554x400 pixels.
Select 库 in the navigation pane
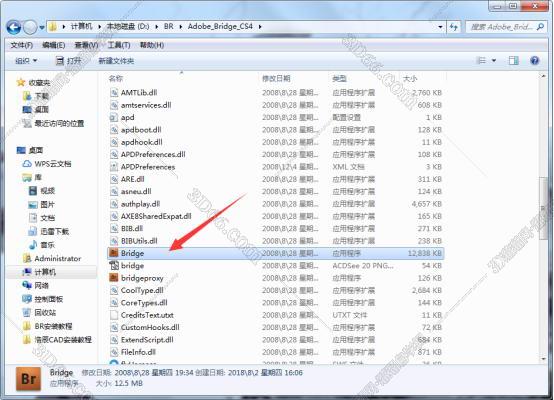[x=32, y=177]
